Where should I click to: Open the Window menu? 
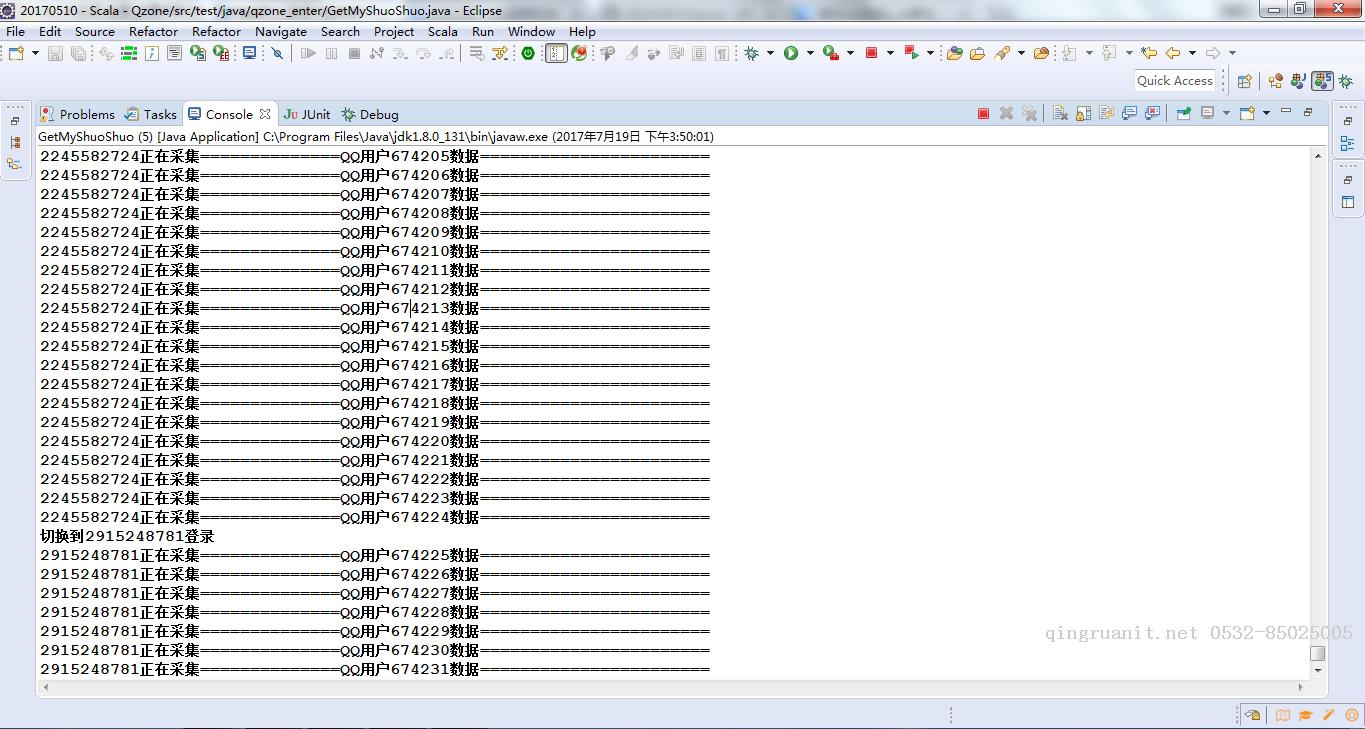531,31
